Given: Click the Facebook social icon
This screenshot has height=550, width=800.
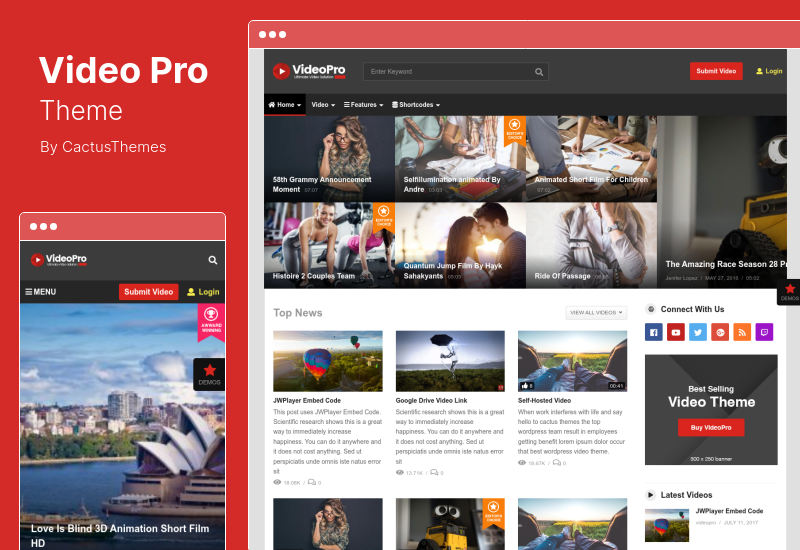Looking at the screenshot, I should click(654, 332).
